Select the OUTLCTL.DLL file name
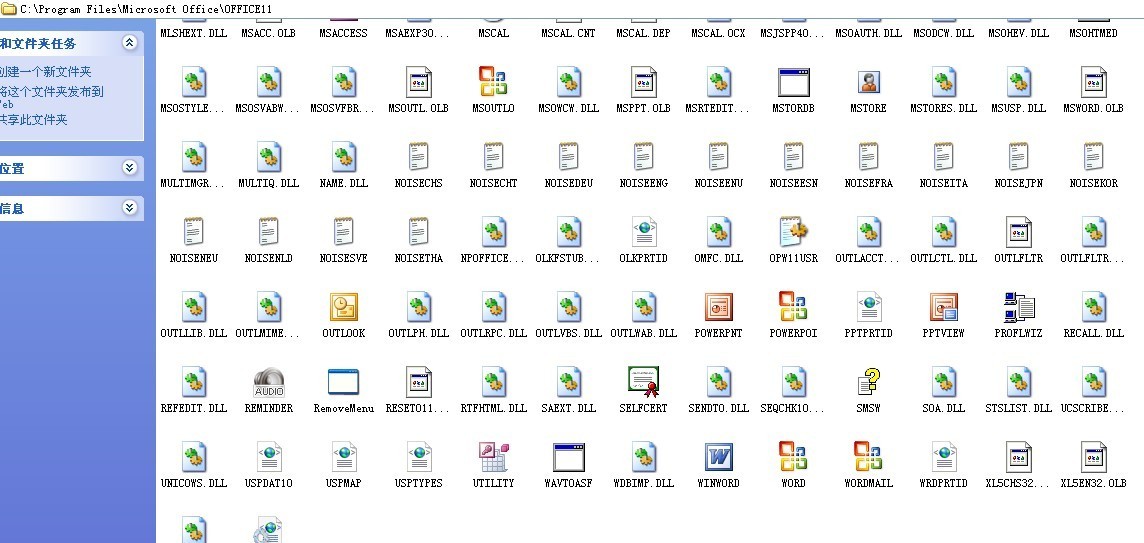This screenshot has height=543, width=1144. (943, 258)
